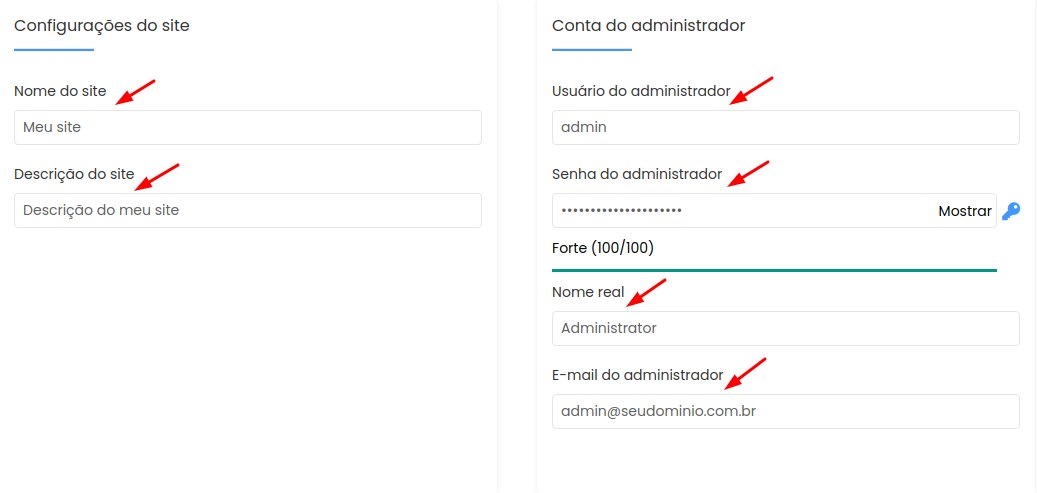Click the E-mail do administrador field
1037x493 pixels.
click(786, 412)
